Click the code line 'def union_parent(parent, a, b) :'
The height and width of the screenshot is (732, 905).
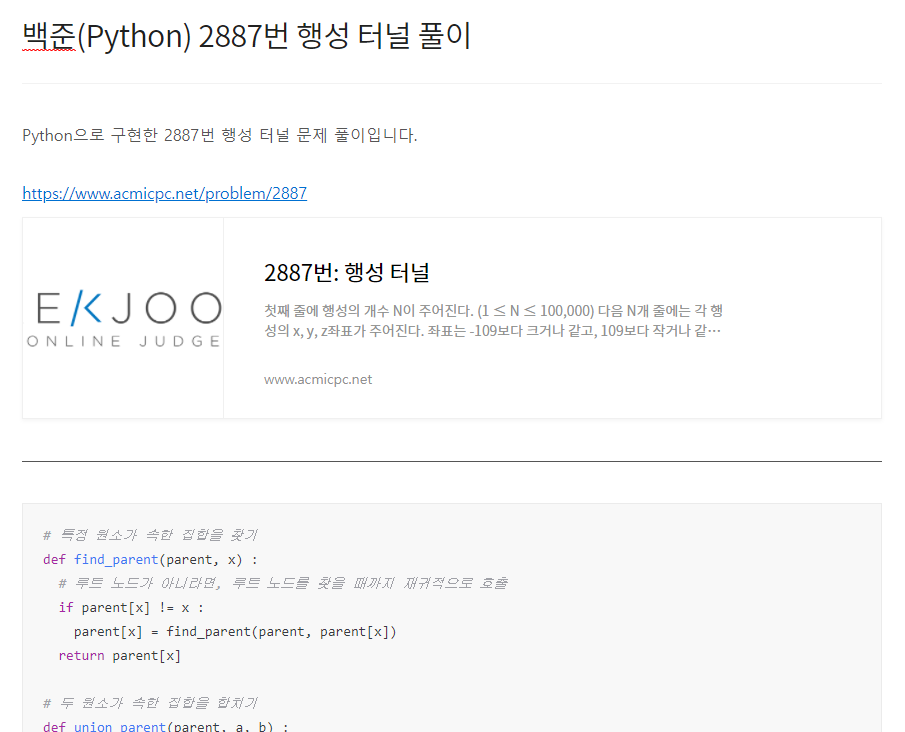(166, 726)
